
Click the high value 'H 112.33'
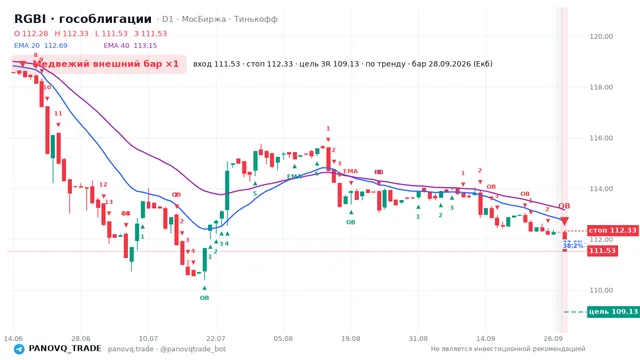pos(71,33)
